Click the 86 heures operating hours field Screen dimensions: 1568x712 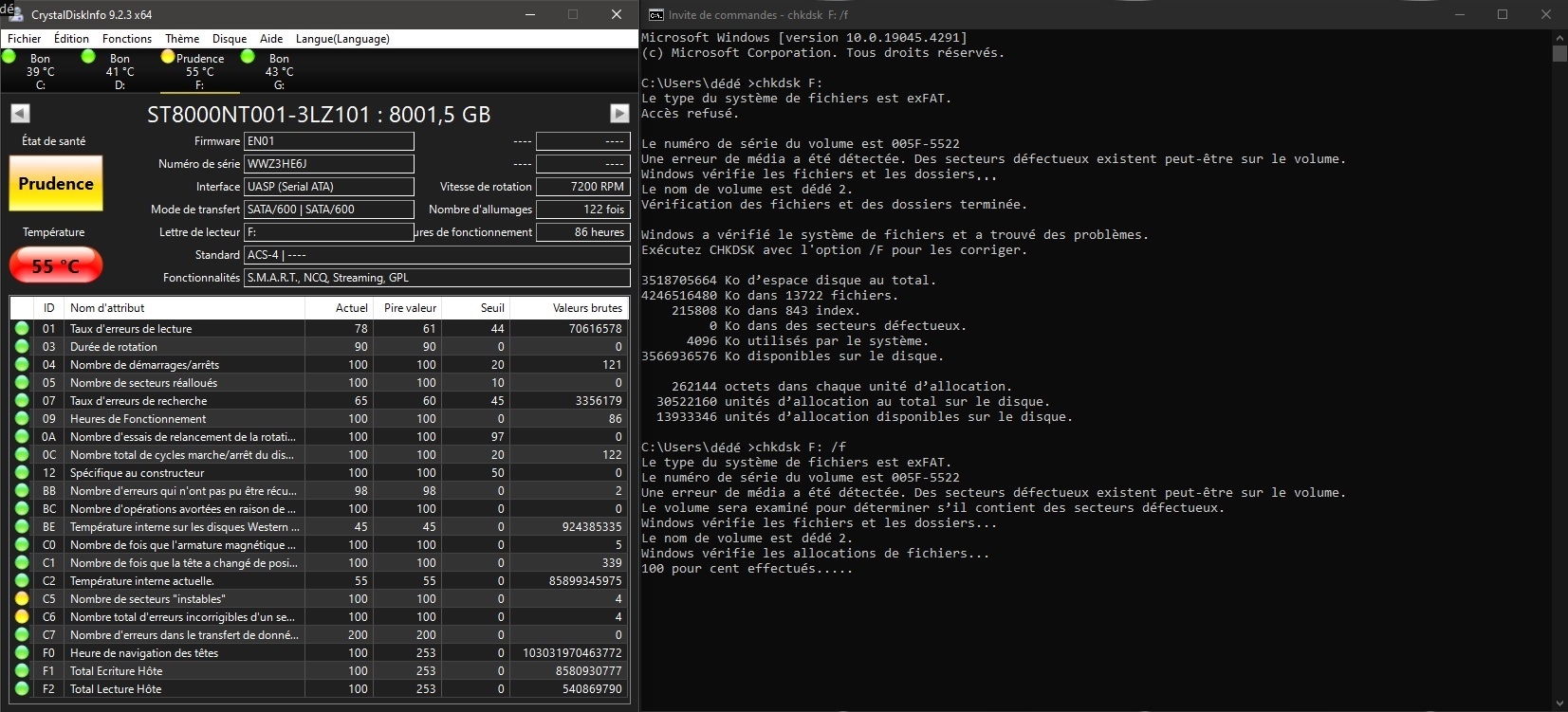click(x=582, y=232)
